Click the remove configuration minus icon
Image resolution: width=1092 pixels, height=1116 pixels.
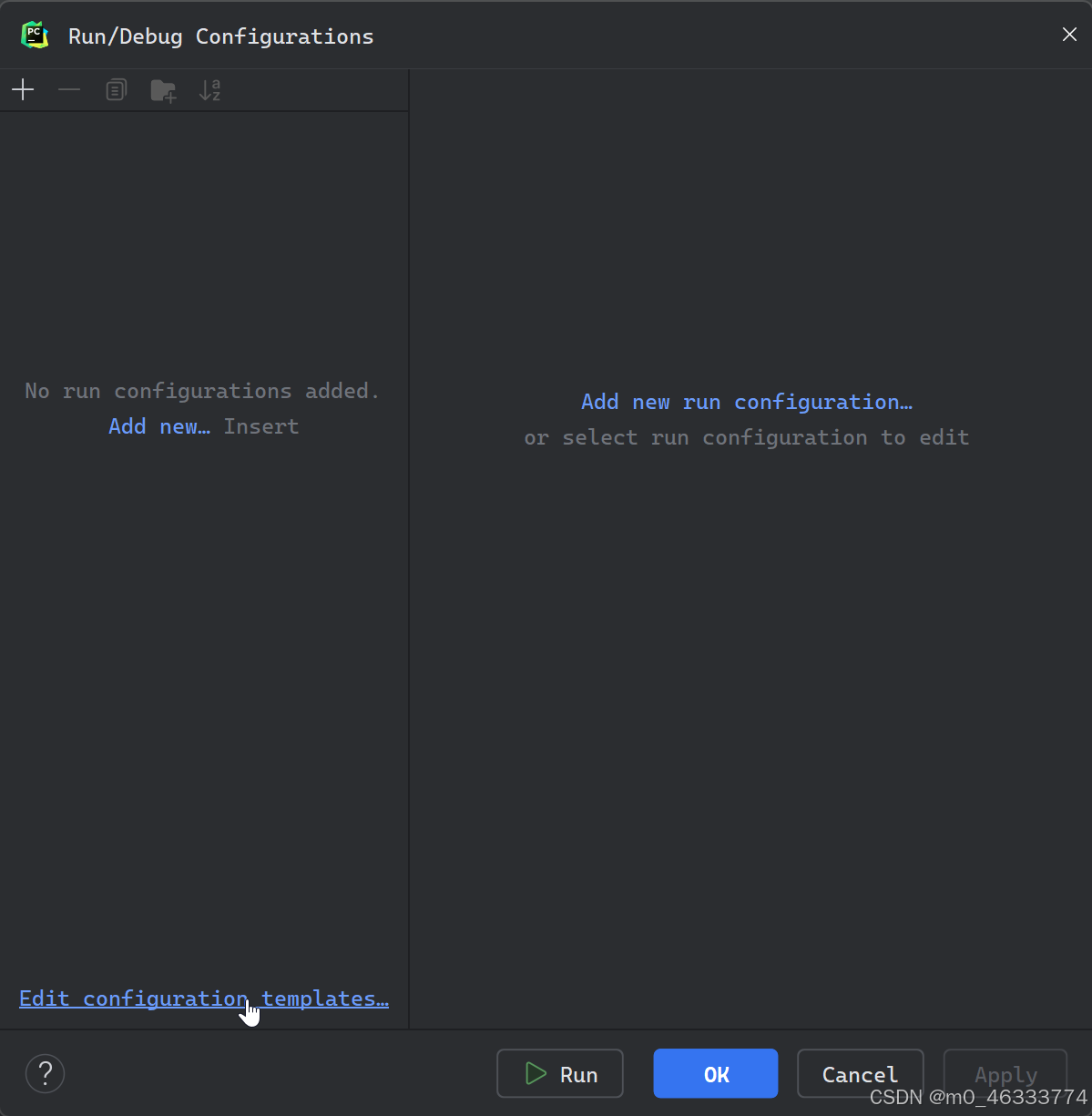[x=69, y=89]
